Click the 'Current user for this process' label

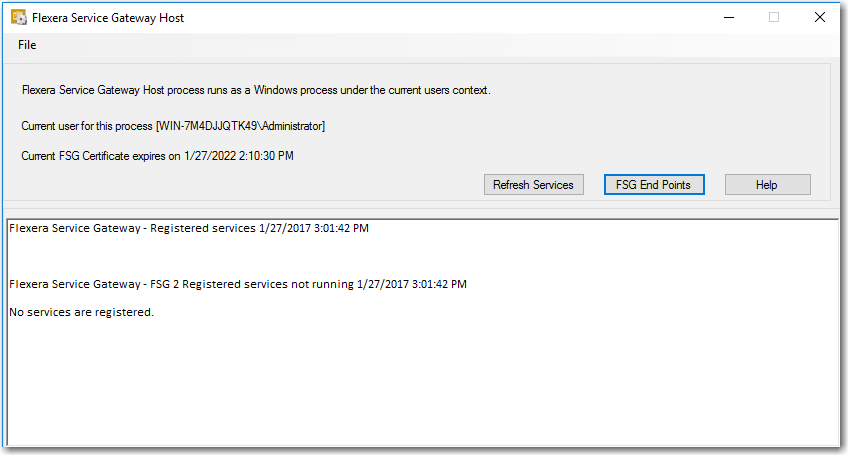tap(87, 126)
